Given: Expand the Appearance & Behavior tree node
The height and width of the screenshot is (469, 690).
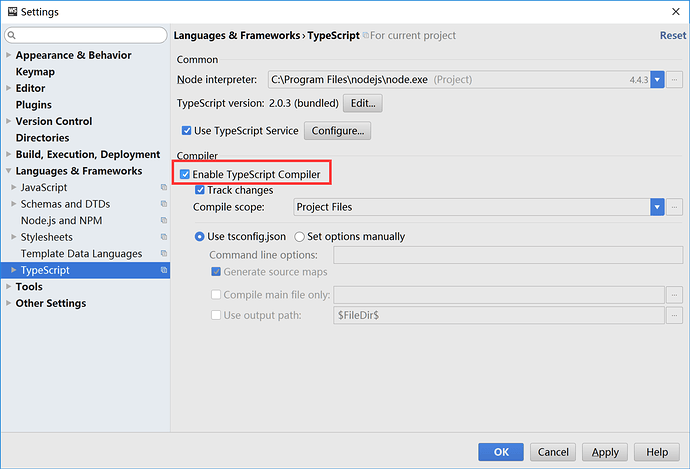Looking at the screenshot, I should 10,55.
